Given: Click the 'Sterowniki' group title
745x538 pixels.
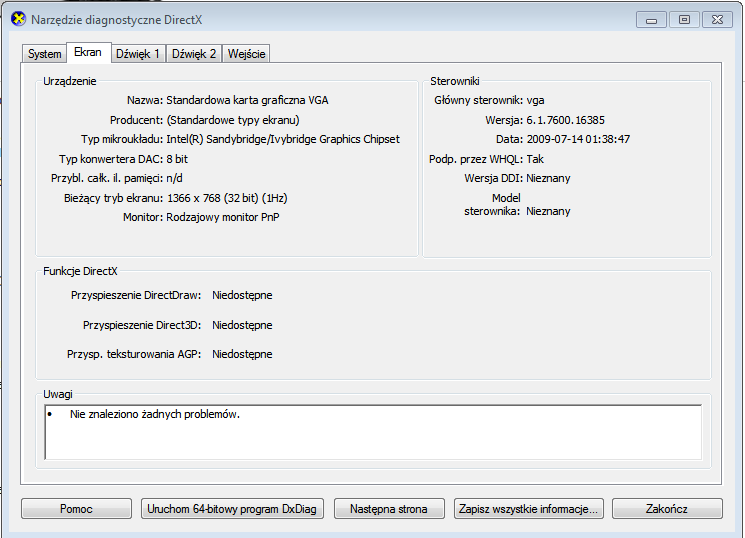Looking at the screenshot, I should 455,81.
